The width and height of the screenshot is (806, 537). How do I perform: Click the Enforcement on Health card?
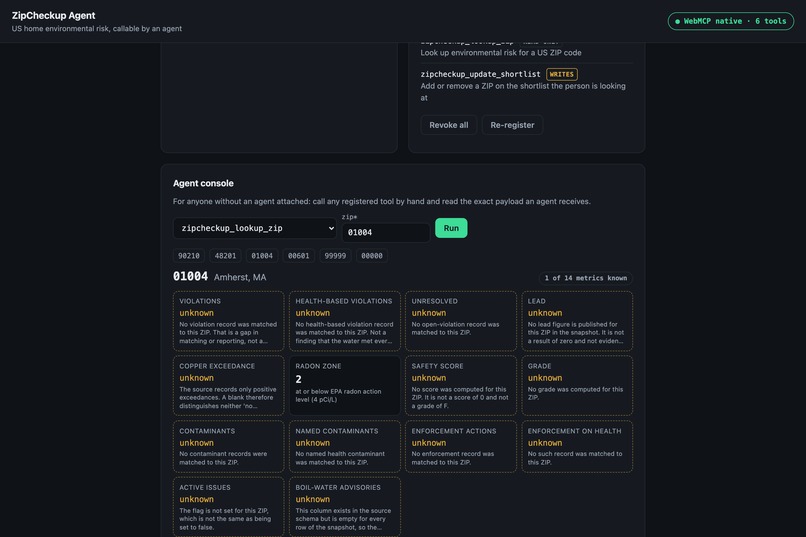577,447
